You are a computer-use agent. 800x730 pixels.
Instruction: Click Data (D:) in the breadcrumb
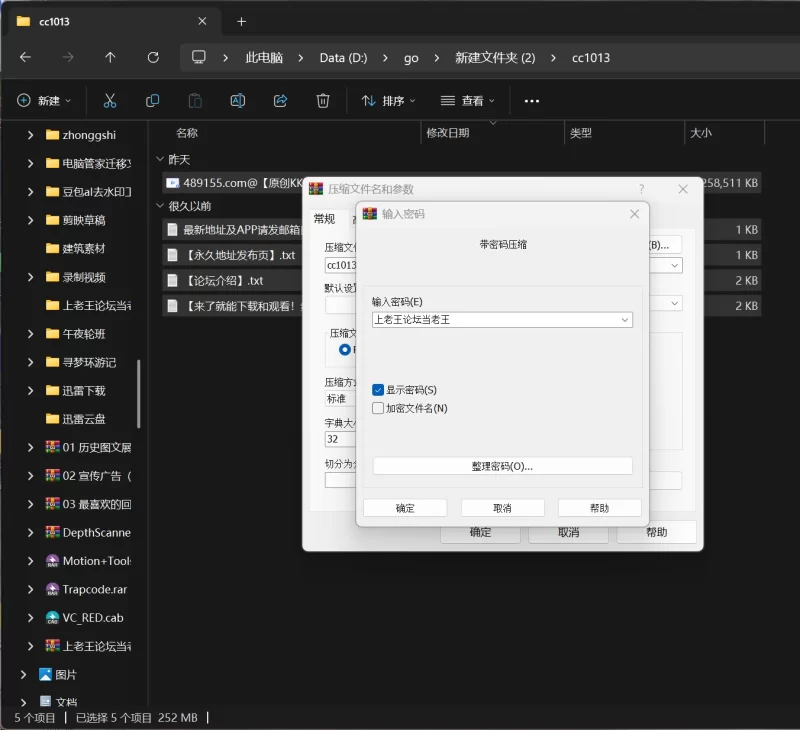tap(343, 57)
